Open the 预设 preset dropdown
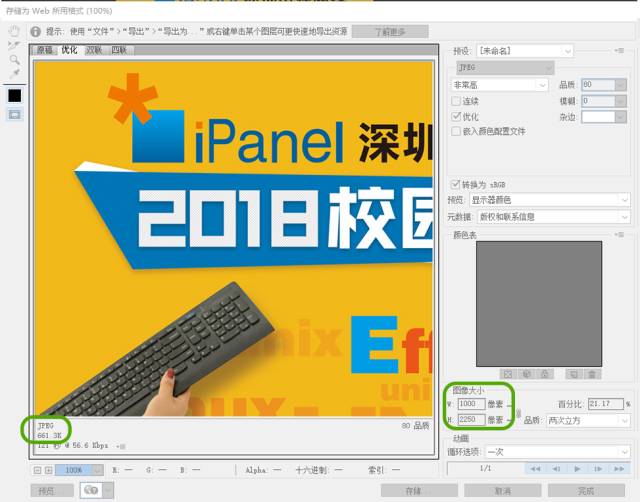 pos(524,51)
